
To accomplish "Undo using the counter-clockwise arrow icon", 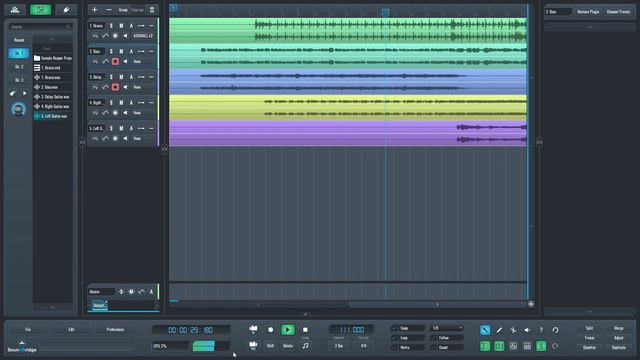I will 555,330.
